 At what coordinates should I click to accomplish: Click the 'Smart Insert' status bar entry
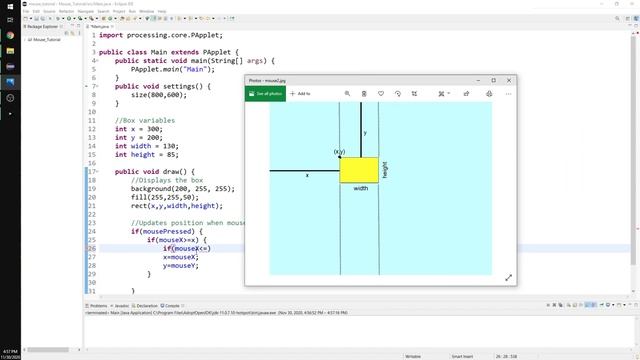coord(462,356)
